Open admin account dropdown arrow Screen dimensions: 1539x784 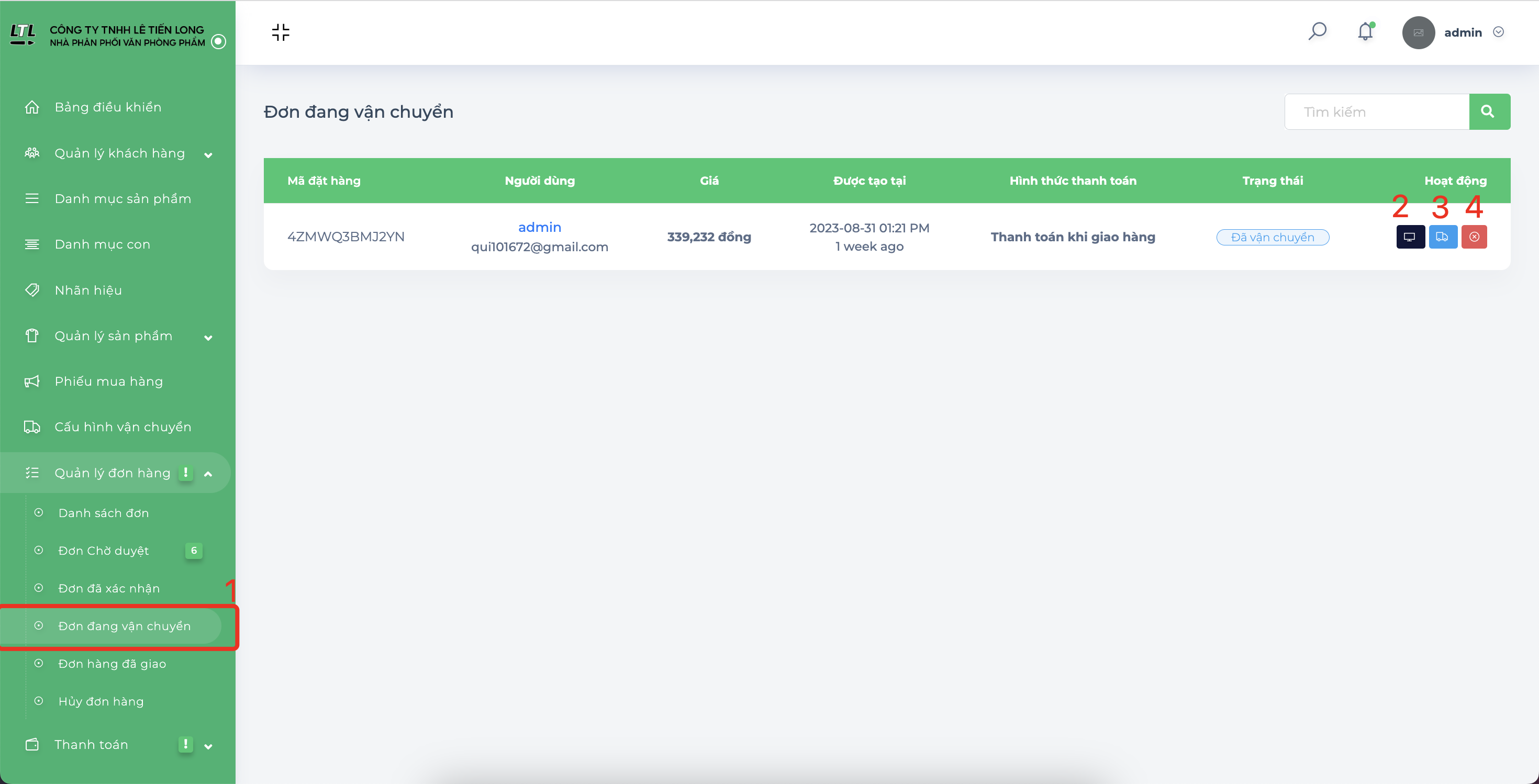[x=1498, y=32]
